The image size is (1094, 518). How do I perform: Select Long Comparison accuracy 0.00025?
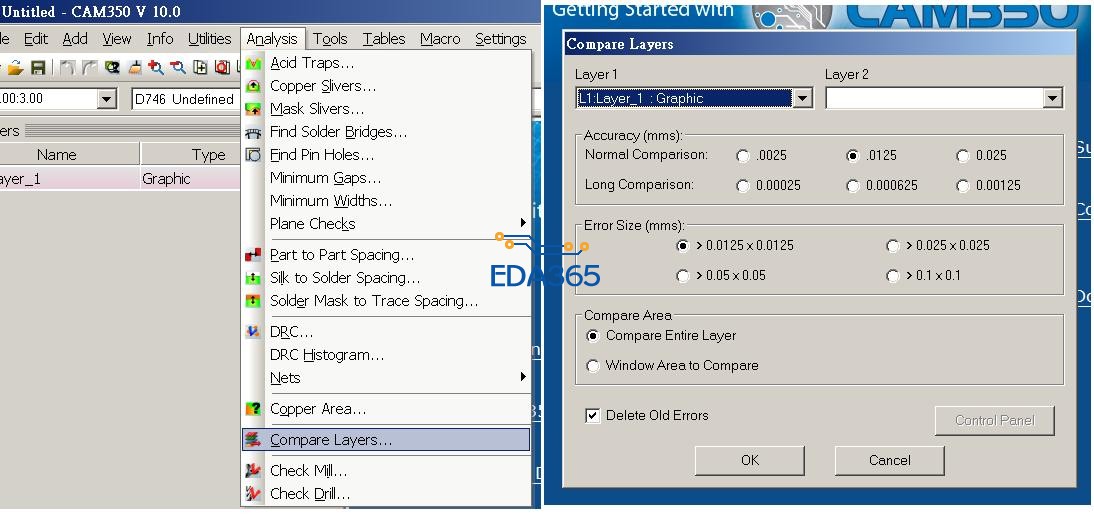[x=743, y=186]
